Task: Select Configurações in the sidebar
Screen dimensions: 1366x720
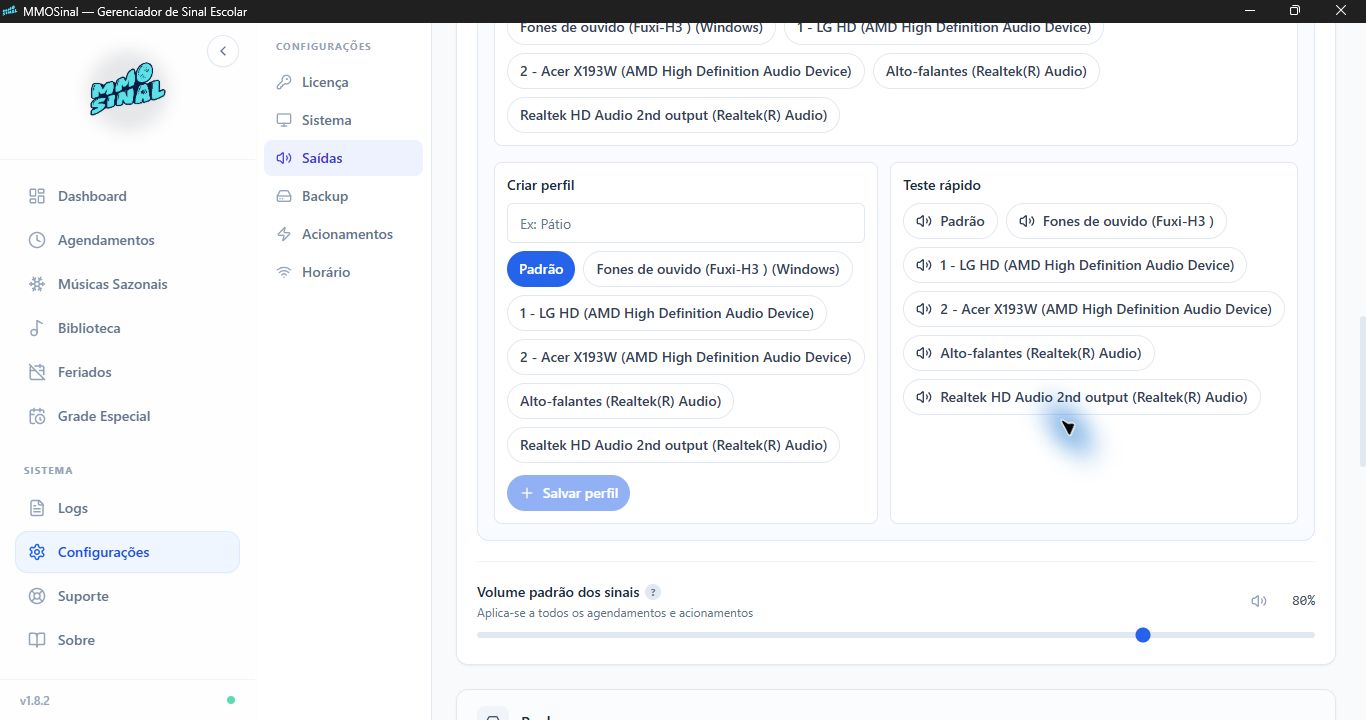Action: (x=127, y=552)
